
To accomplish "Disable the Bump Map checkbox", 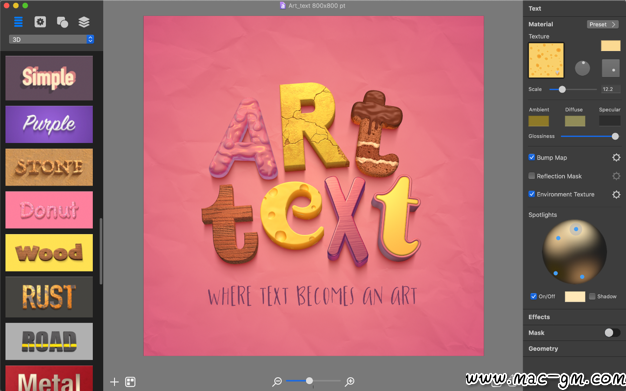I will pyautogui.click(x=531, y=157).
